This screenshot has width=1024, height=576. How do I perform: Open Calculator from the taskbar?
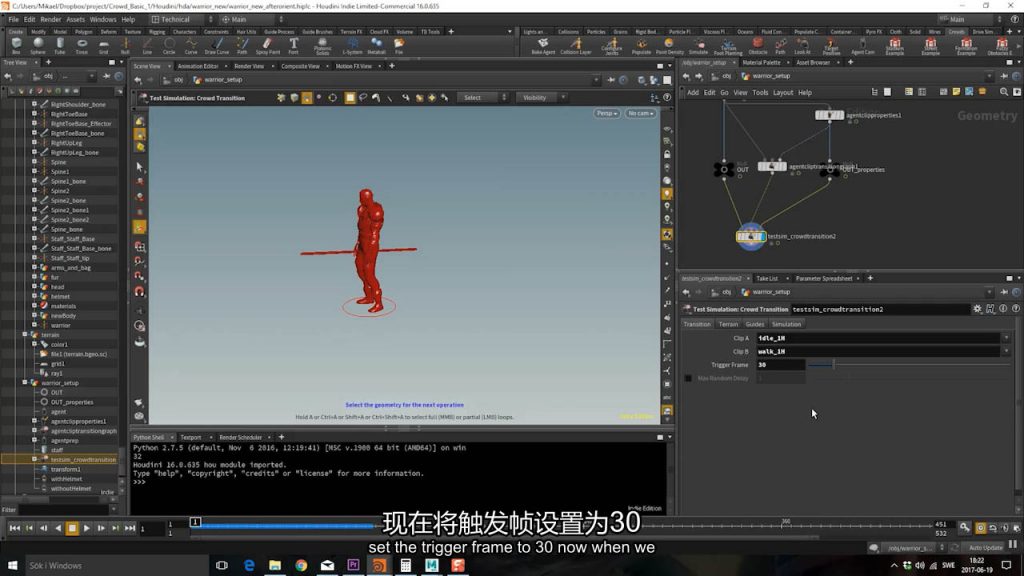point(406,565)
